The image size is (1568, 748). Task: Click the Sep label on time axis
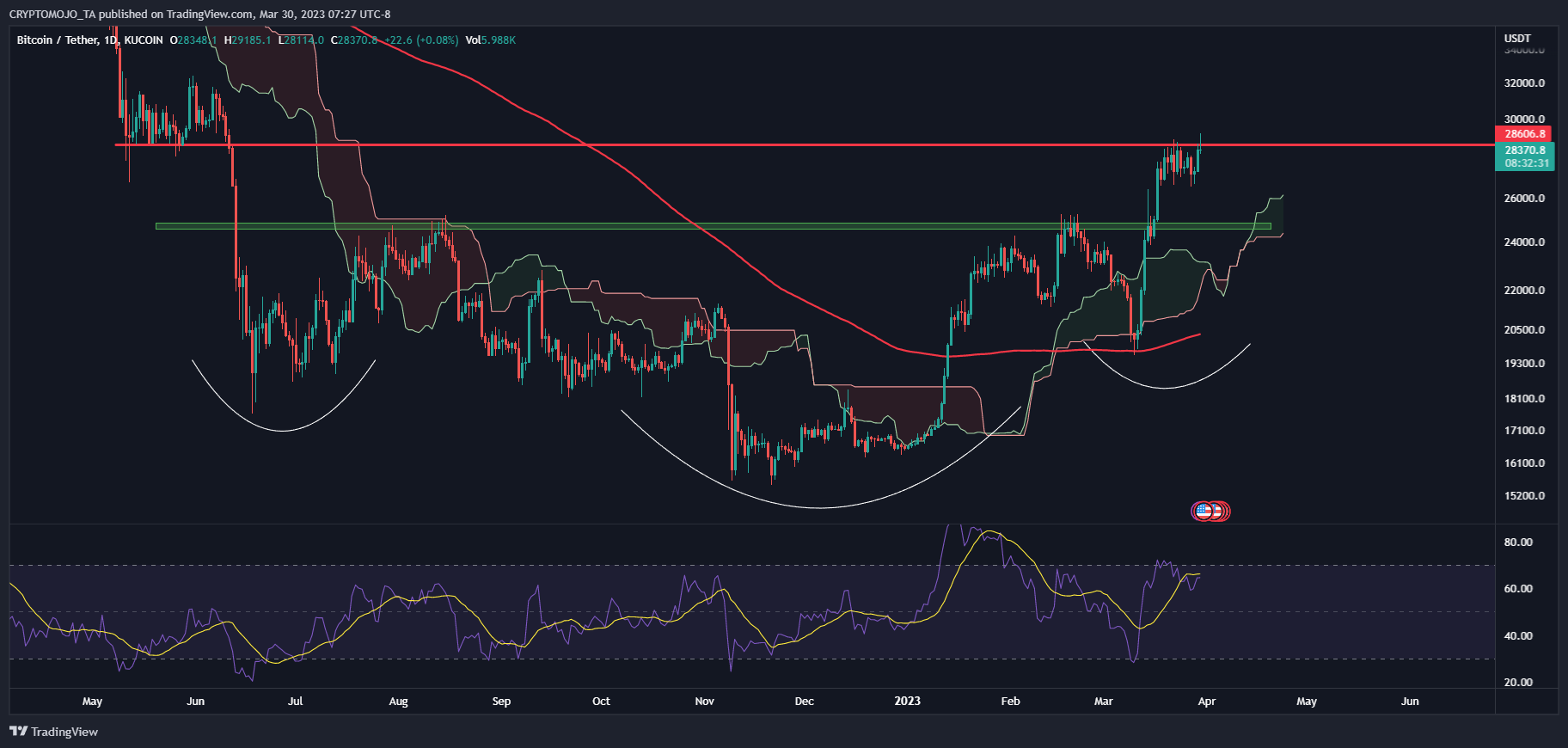click(501, 702)
